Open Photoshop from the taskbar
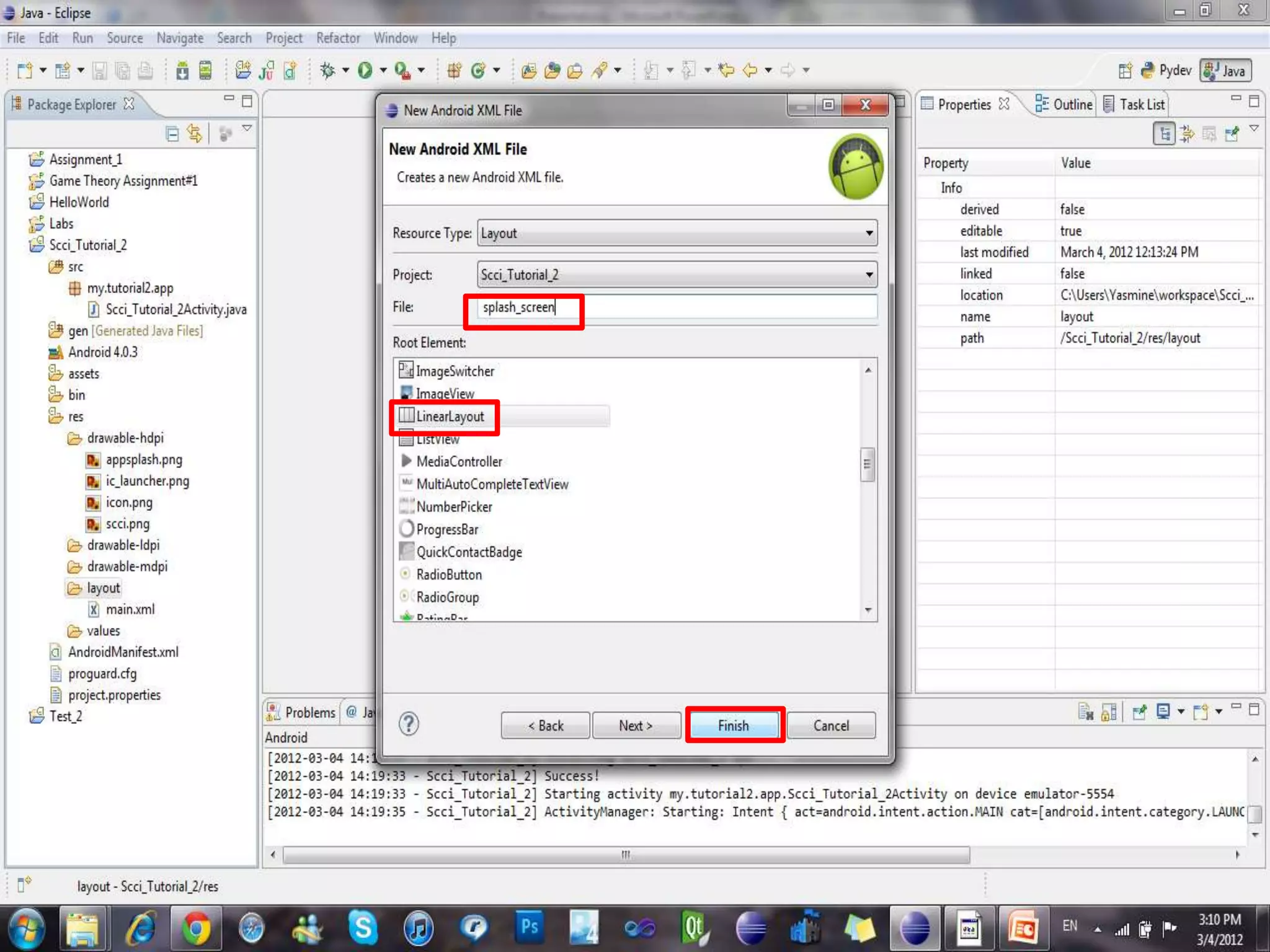This screenshot has height=952, width=1270. click(530, 928)
